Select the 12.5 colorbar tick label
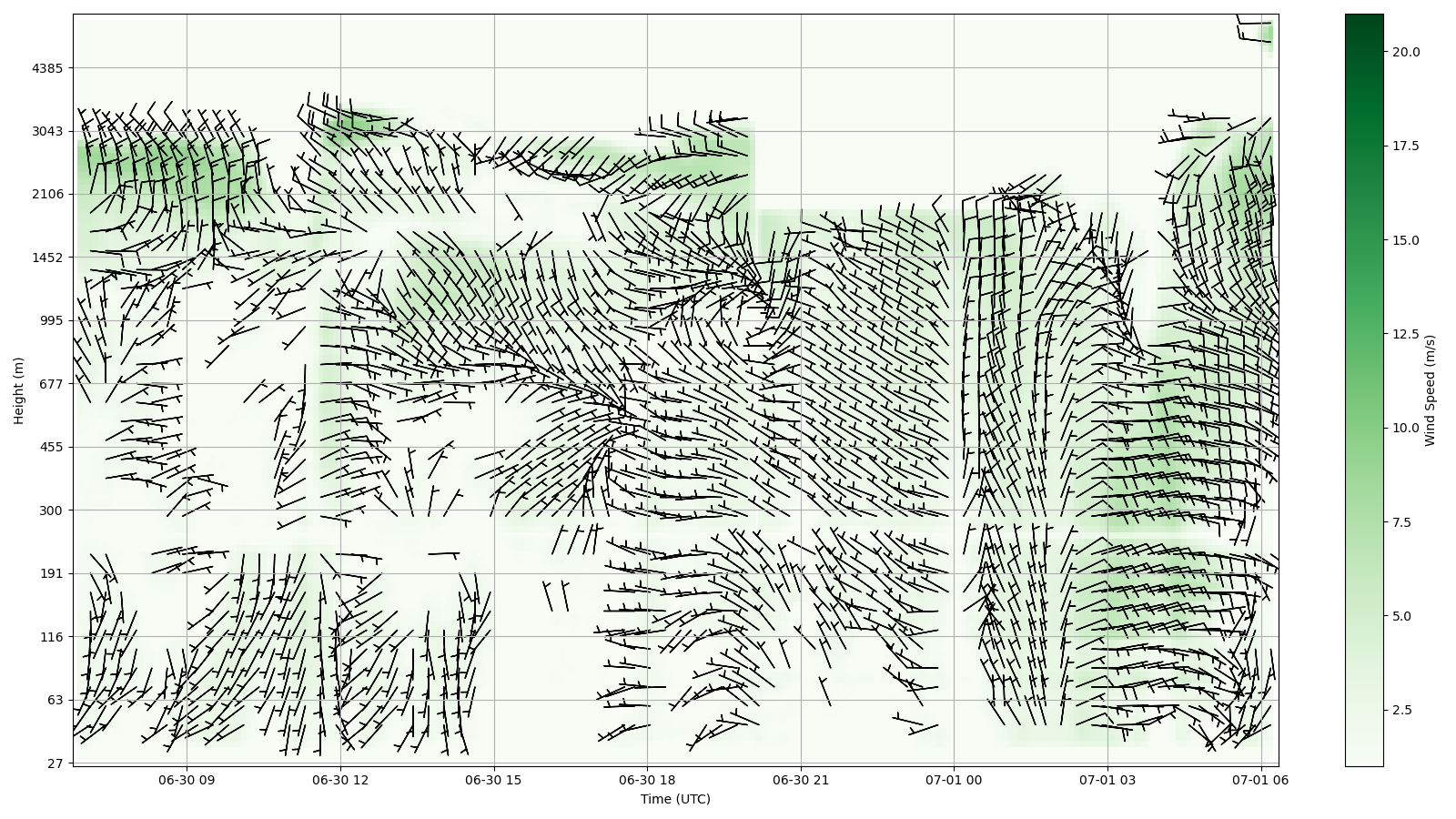Screen dimensions: 1456x819 (1405, 334)
